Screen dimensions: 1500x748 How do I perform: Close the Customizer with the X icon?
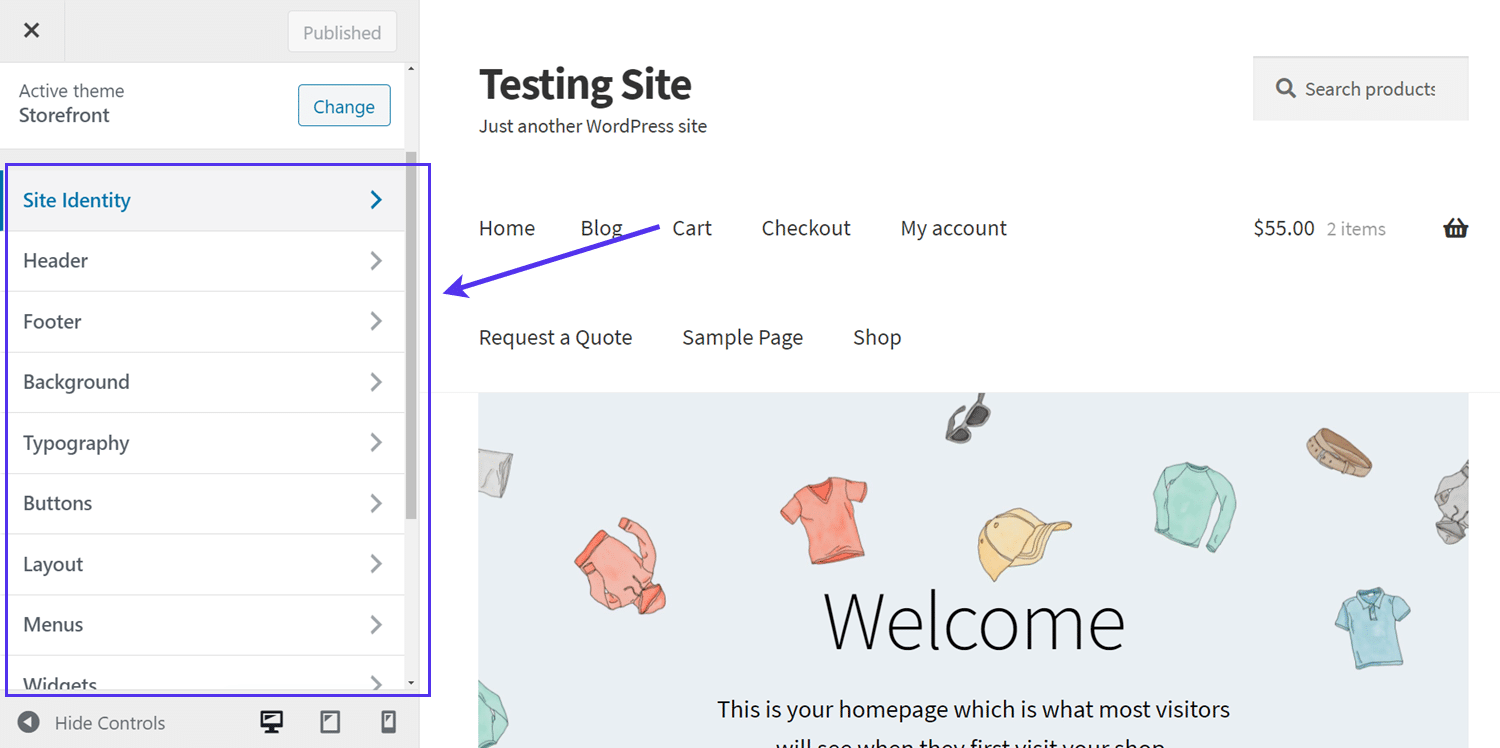(x=31, y=30)
